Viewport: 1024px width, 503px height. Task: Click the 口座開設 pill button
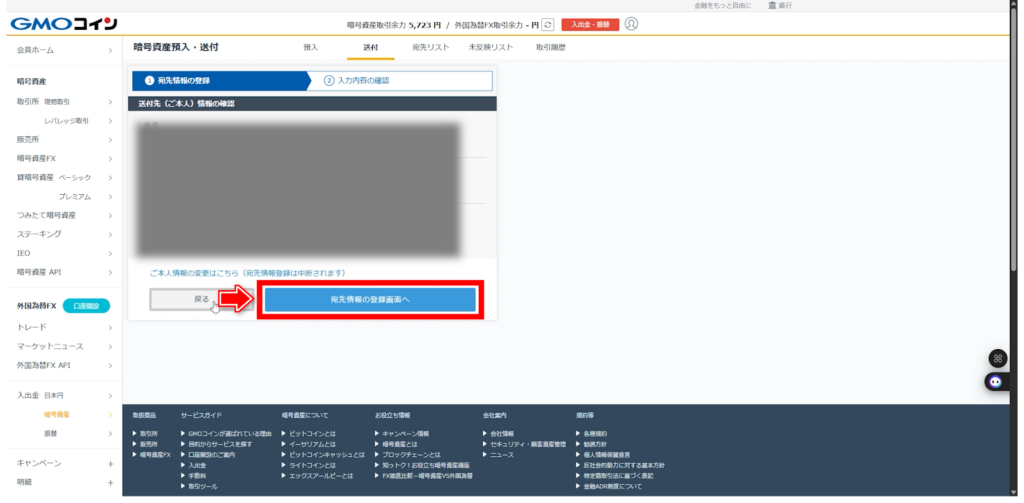(x=85, y=306)
